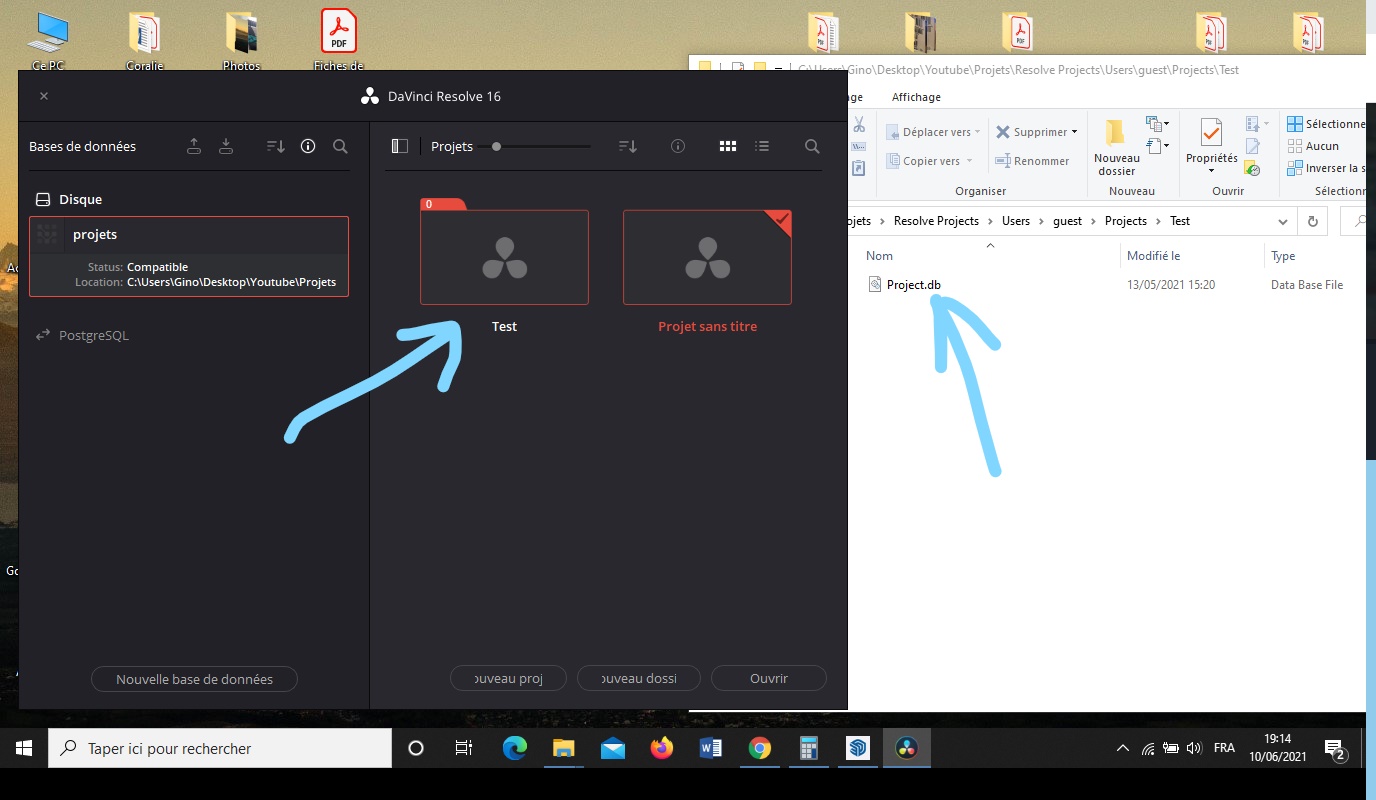The image size is (1376, 800).
Task: Click the Nouveau projet button
Action: [x=508, y=678]
